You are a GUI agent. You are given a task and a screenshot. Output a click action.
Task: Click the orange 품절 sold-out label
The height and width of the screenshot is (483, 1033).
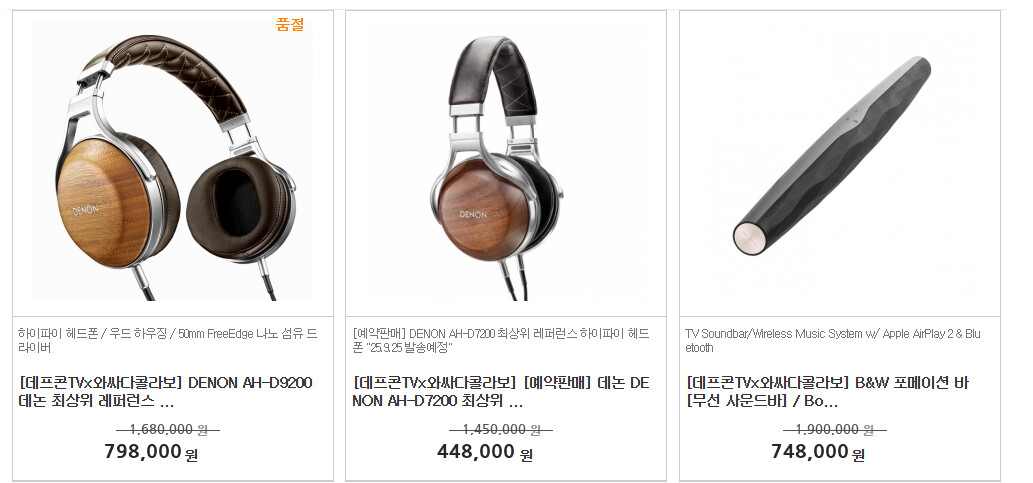(x=290, y=26)
